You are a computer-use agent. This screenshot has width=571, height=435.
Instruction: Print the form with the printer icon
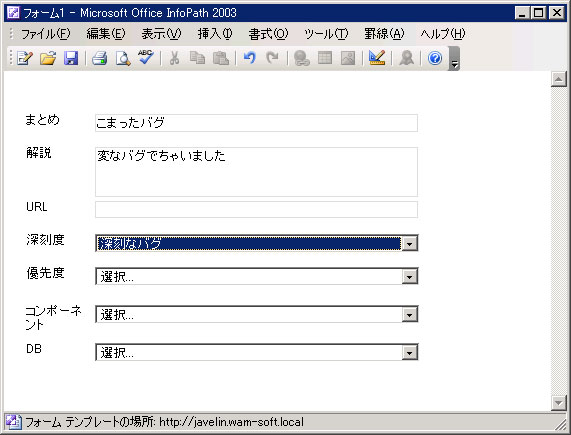(99, 58)
